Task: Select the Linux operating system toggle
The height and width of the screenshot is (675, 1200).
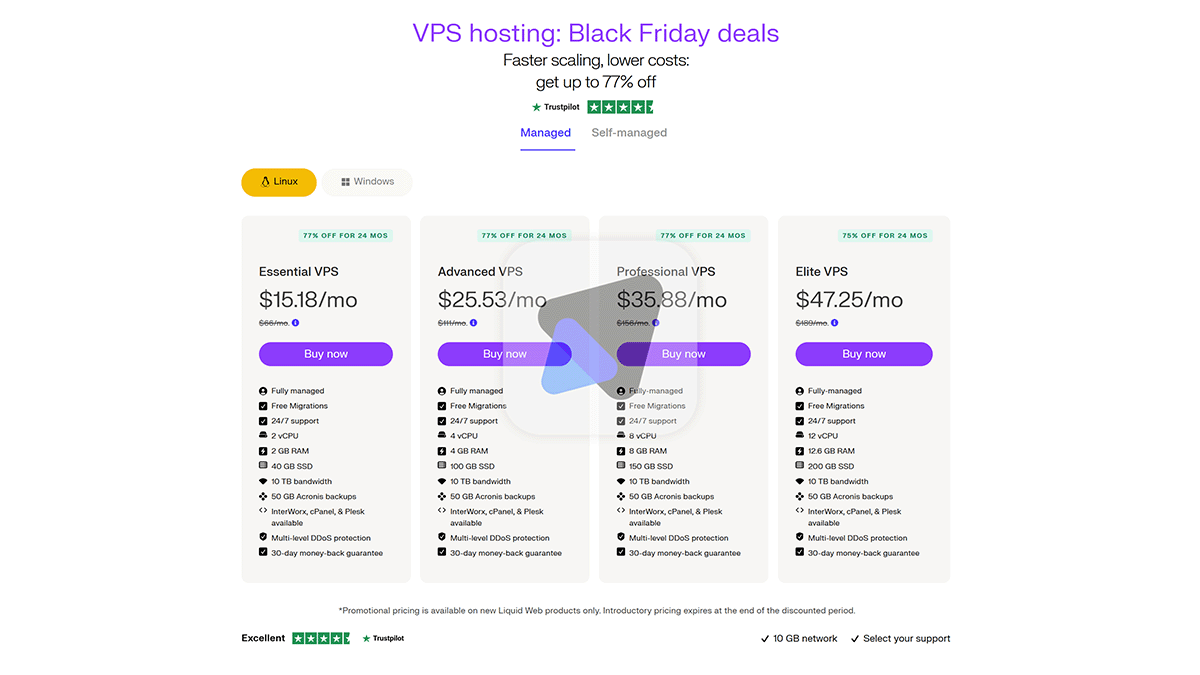Action: click(279, 182)
